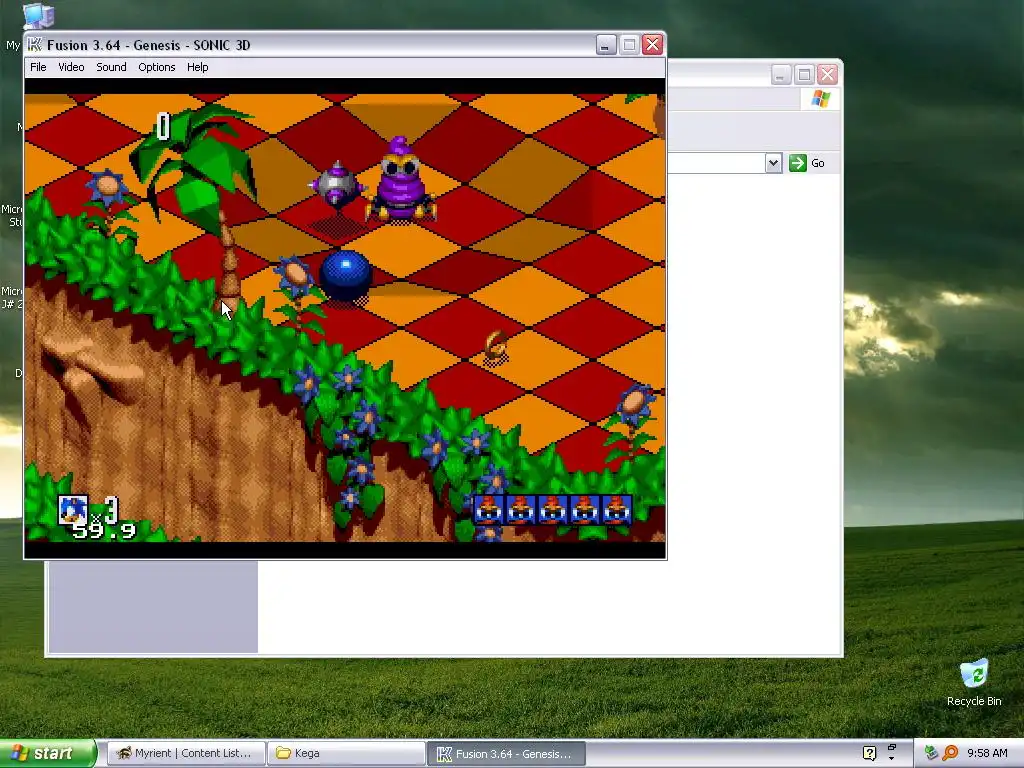The height and width of the screenshot is (768, 1024).
Task: Click the gold ring on checkered floor
Action: point(496,346)
